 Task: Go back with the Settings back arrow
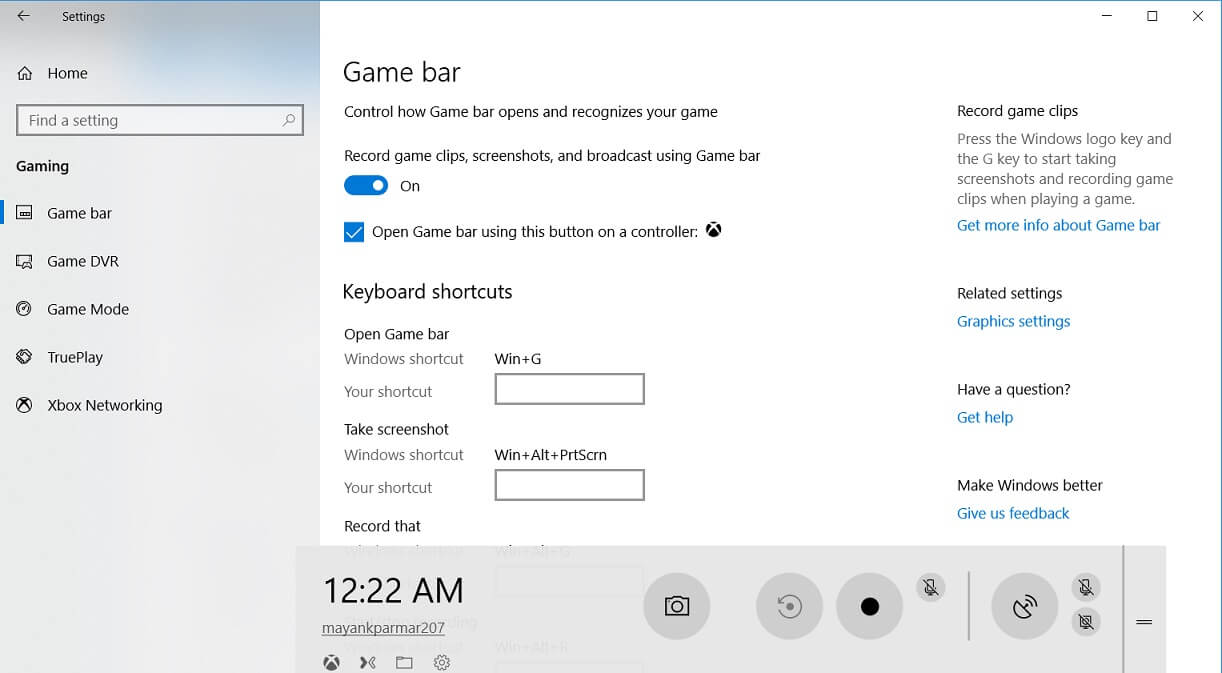(24, 16)
